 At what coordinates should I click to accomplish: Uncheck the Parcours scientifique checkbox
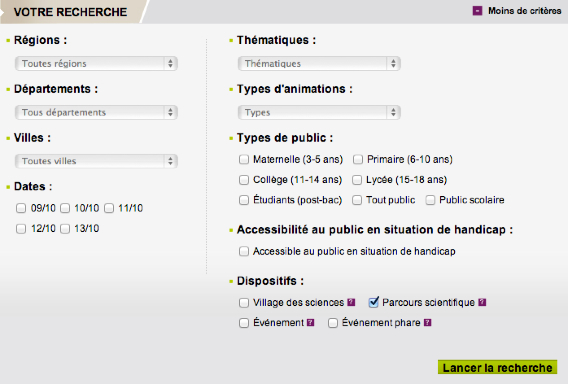(x=373, y=302)
